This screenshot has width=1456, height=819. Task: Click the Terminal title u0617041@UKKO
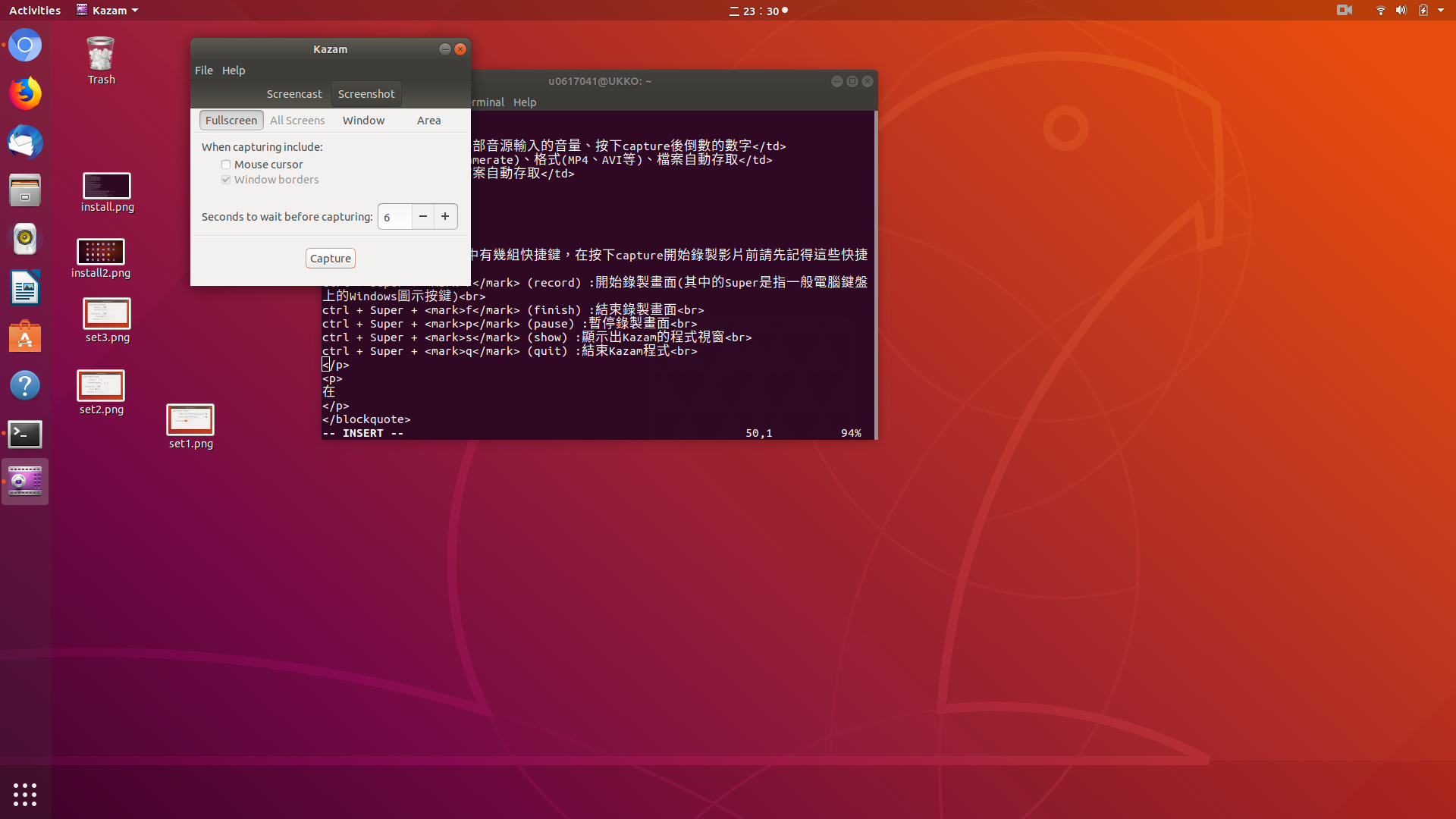(x=600, y=81)
